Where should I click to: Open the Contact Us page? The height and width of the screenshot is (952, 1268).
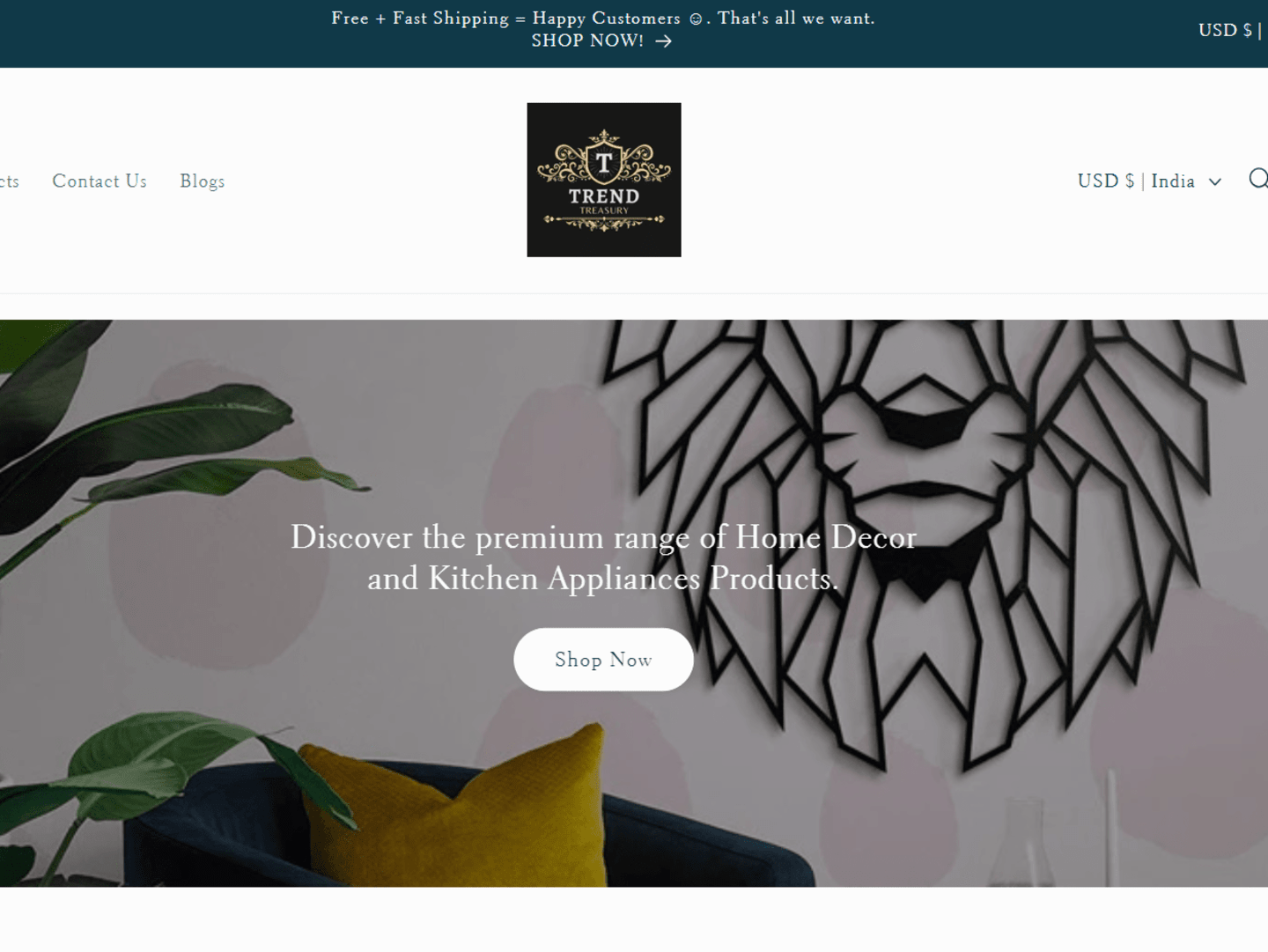tap(100, 181)
